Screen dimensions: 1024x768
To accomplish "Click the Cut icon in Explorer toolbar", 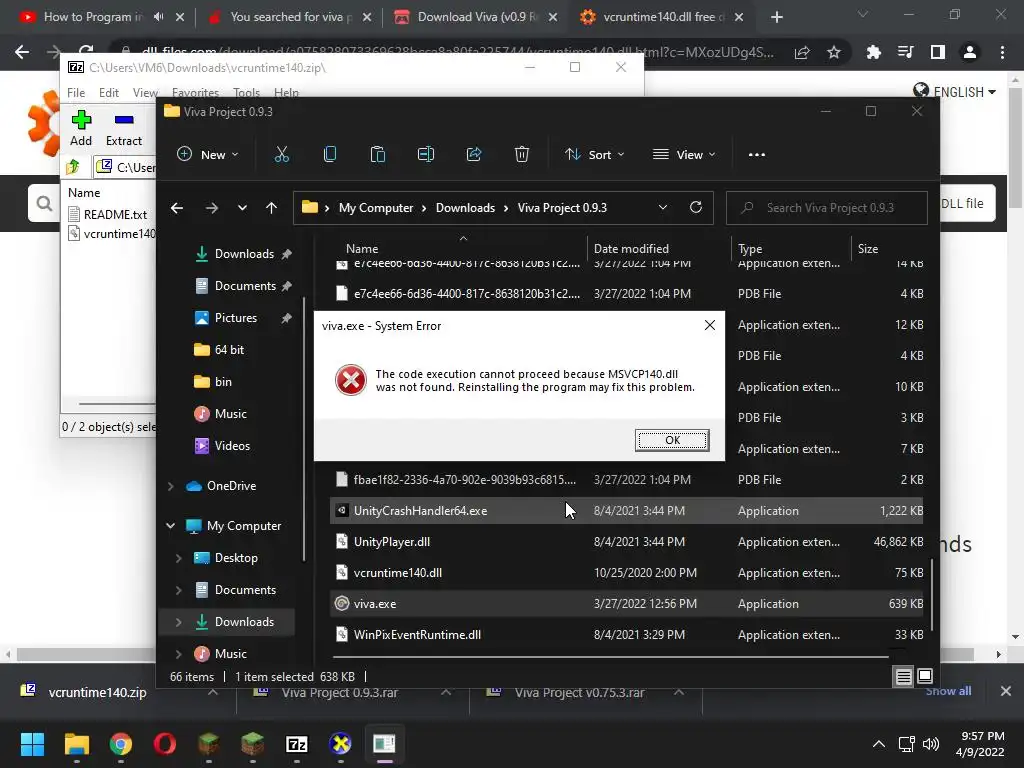I will (x=281, y=155).
